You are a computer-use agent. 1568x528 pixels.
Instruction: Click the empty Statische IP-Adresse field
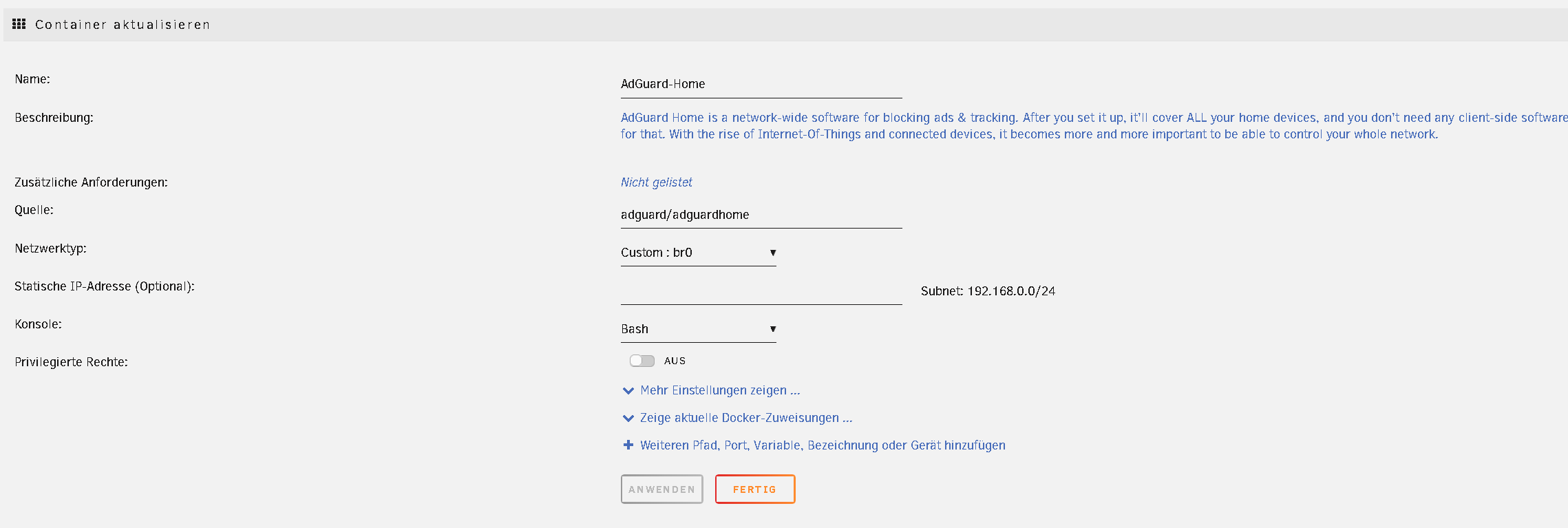tap(761, 292)
